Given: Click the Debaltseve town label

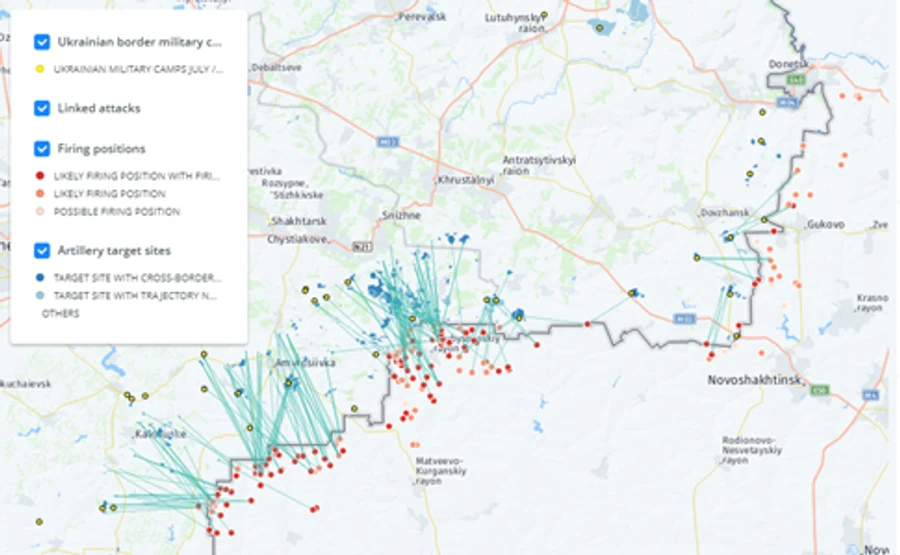Looking at the screenshot, I should [x=276, y=67].
